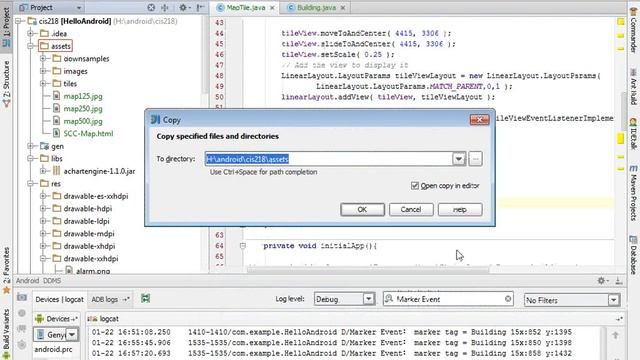Click Cancel in the Copy dialog
The image size is (640, 360).
(411, 209)
